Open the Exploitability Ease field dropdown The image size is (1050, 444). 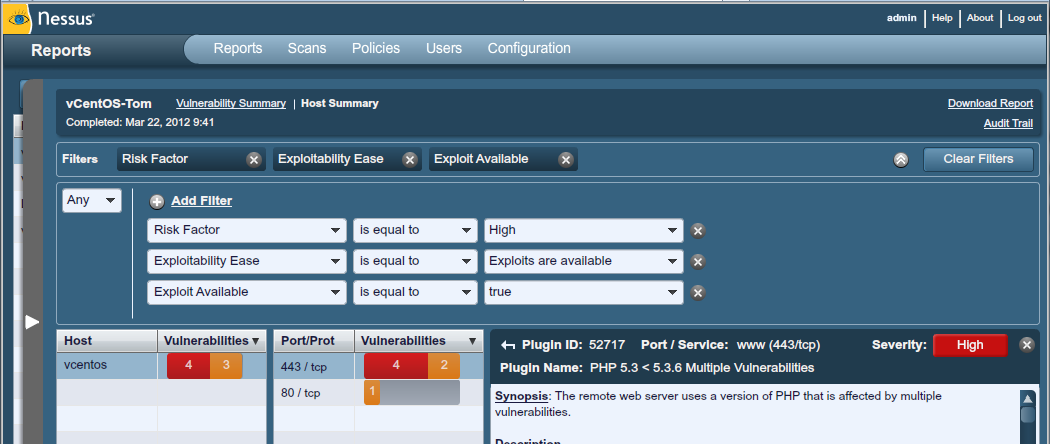246,261
